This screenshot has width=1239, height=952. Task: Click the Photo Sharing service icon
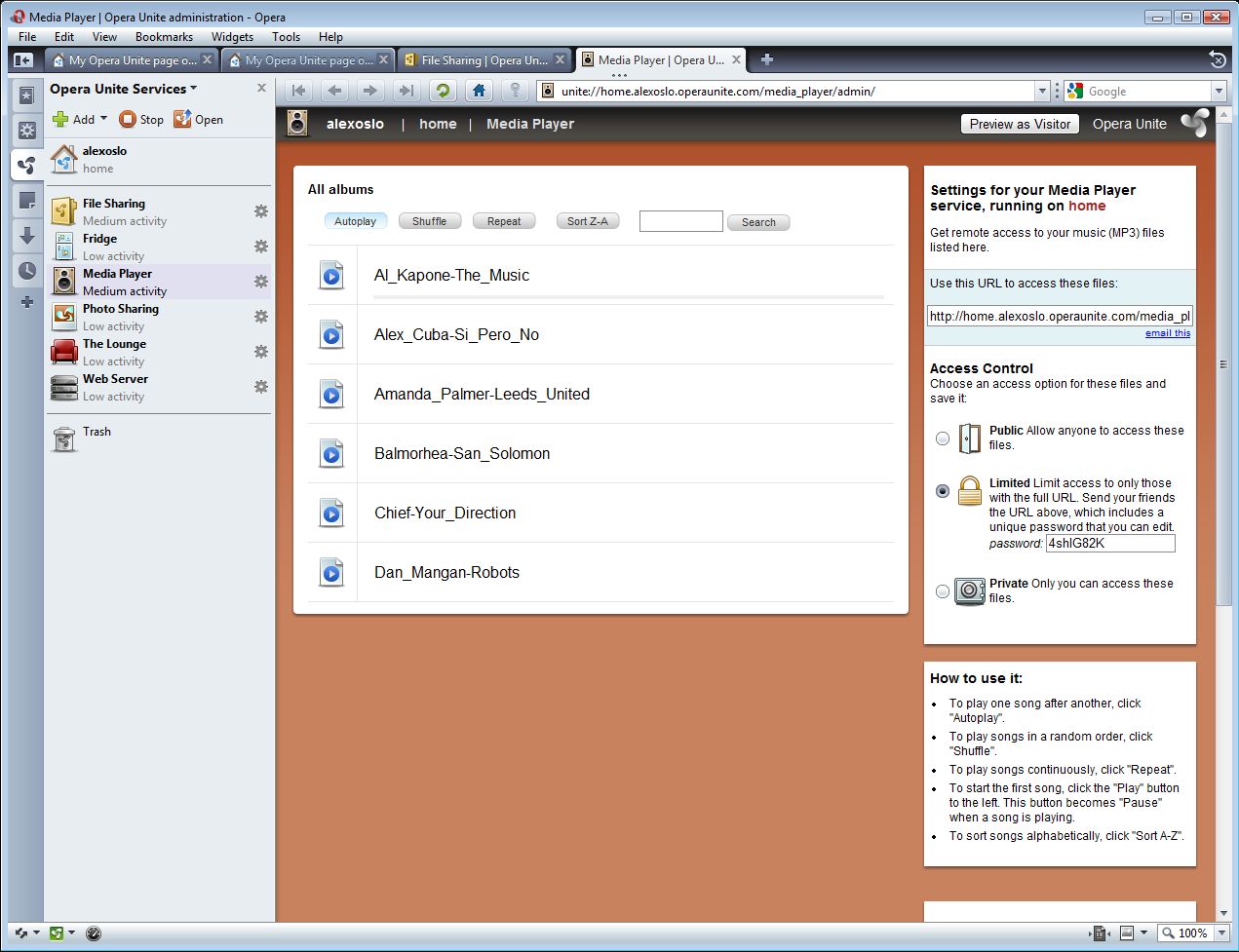tap(64, 317)
